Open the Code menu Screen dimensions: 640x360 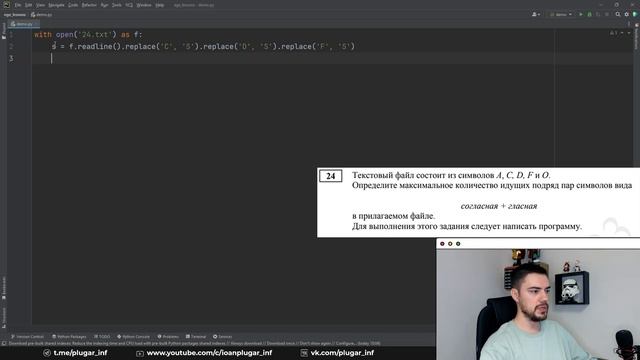(73, 5)
